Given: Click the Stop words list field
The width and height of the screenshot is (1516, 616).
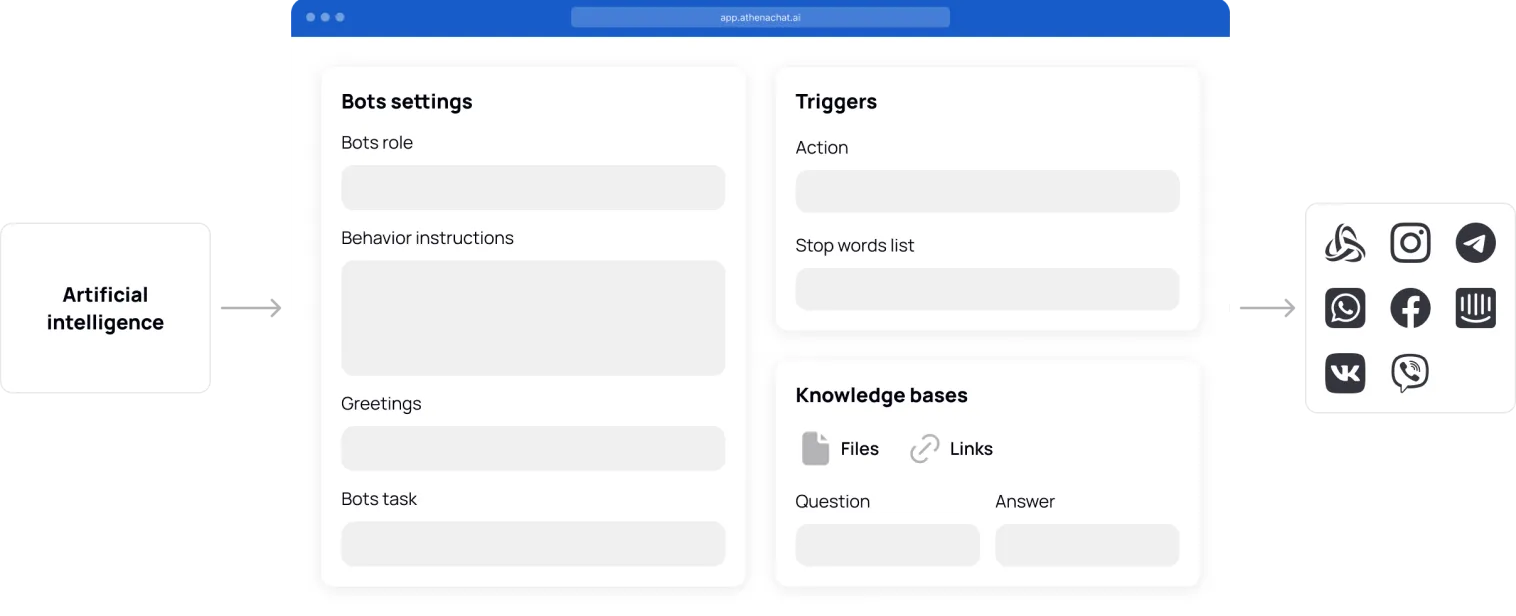Looking at the screenshot, I should coord(987,289).
